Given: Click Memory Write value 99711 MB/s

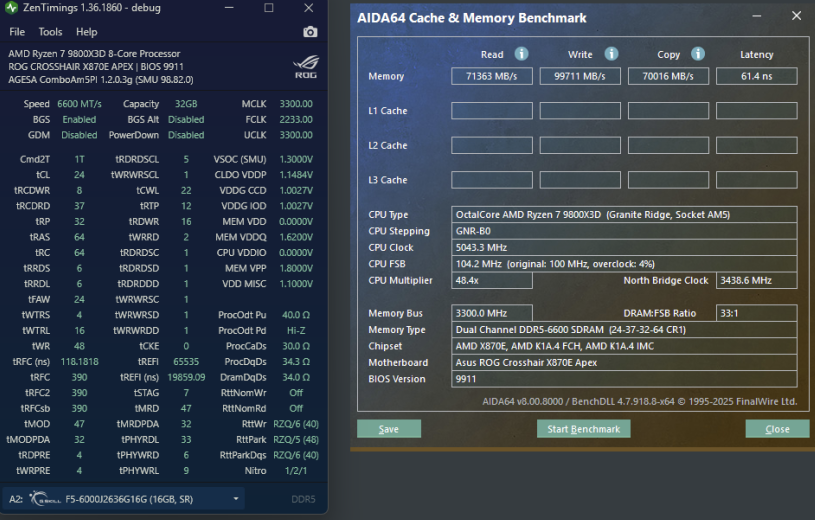Looking at the screenshot, I should (580, 76).
